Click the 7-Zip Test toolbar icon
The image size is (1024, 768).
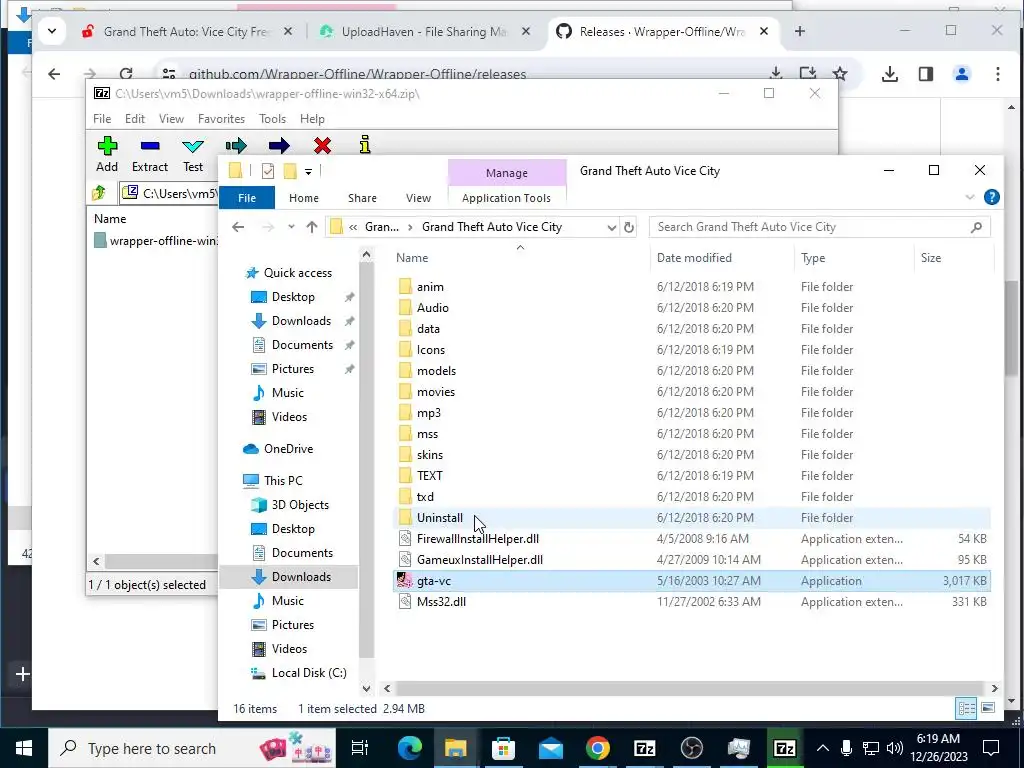(x=193, y=146)
